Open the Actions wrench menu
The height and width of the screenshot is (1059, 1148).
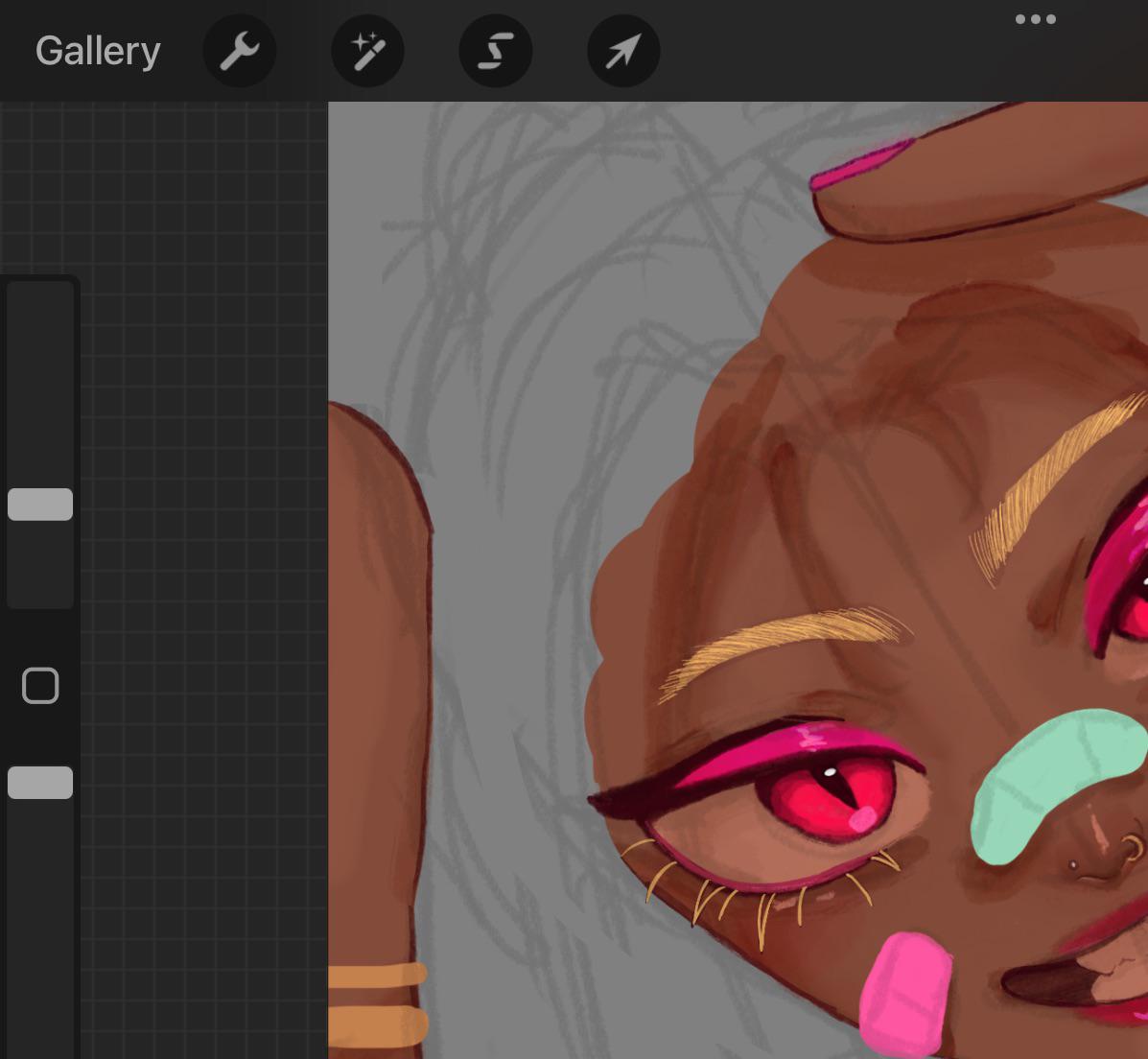[240, 51]
